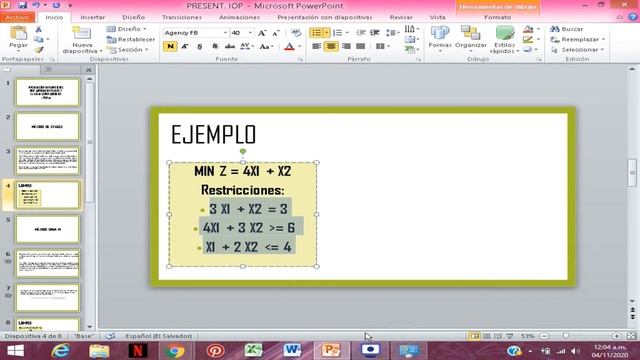
Task: Open the Align Text options
Action: tap(412, 40)
